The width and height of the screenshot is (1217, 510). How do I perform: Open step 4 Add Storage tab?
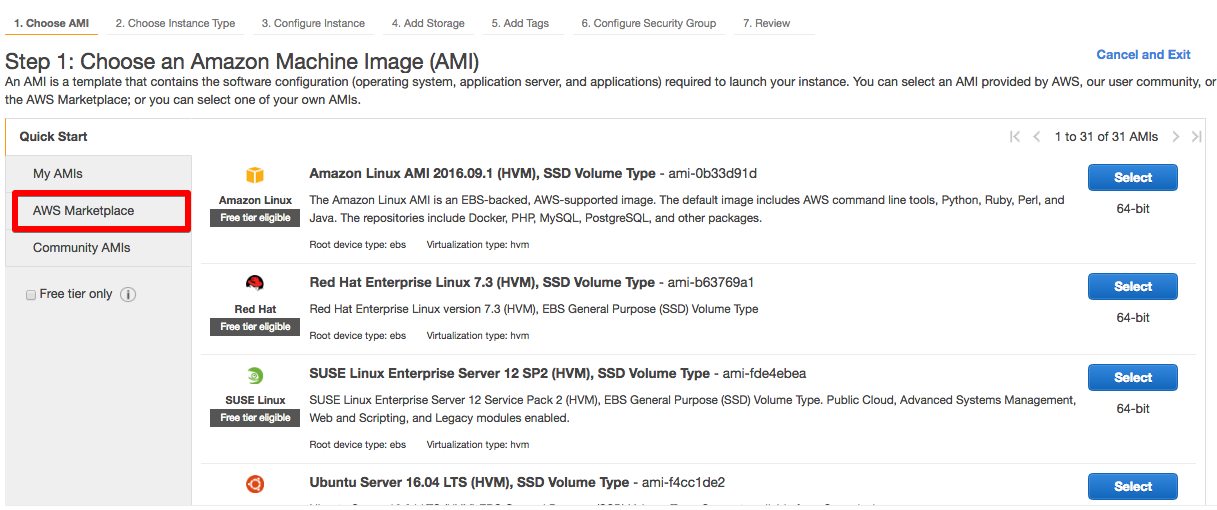428,23
